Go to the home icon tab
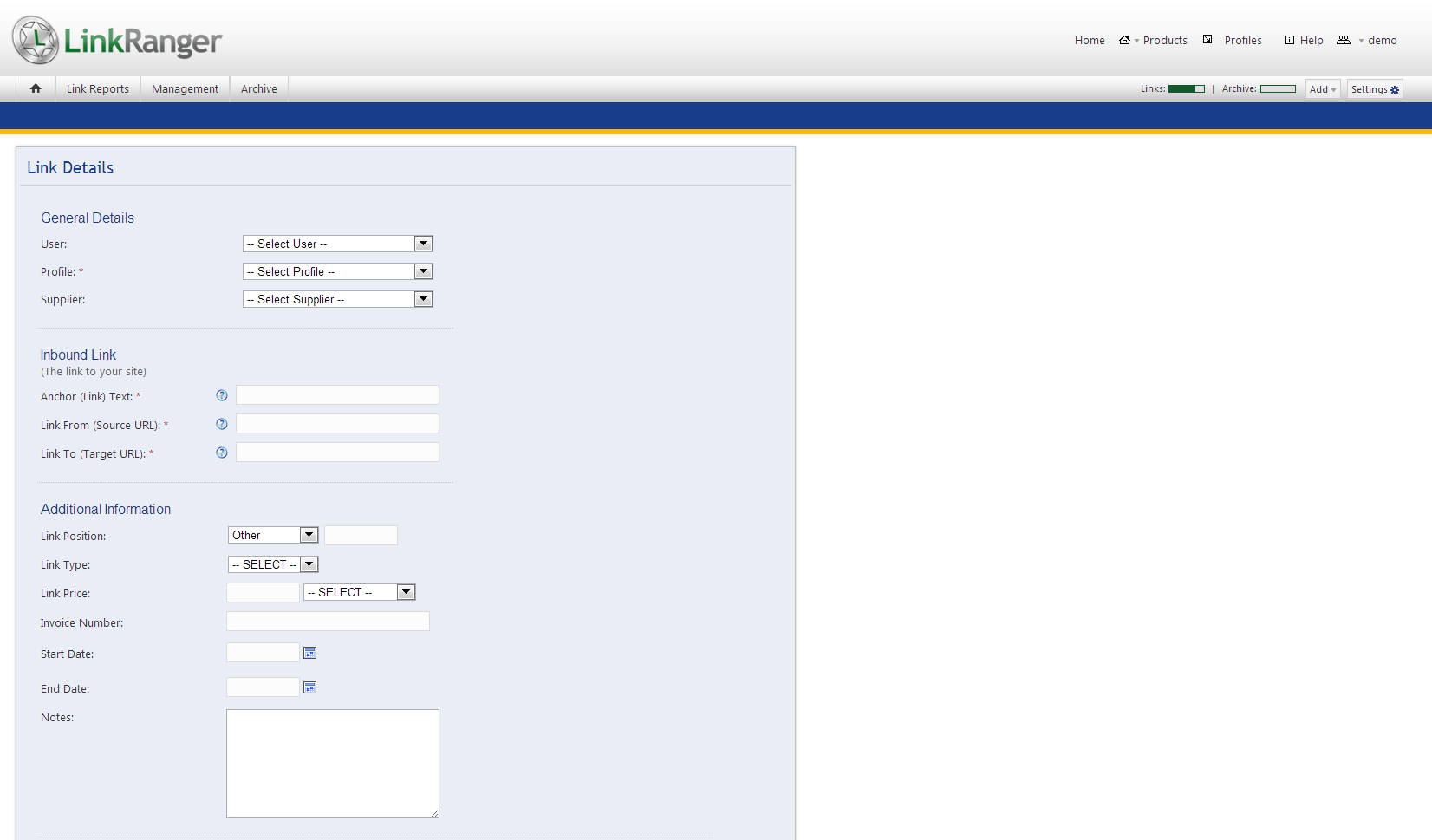This screenshot has height=840, width=1432. coord(36,88)
